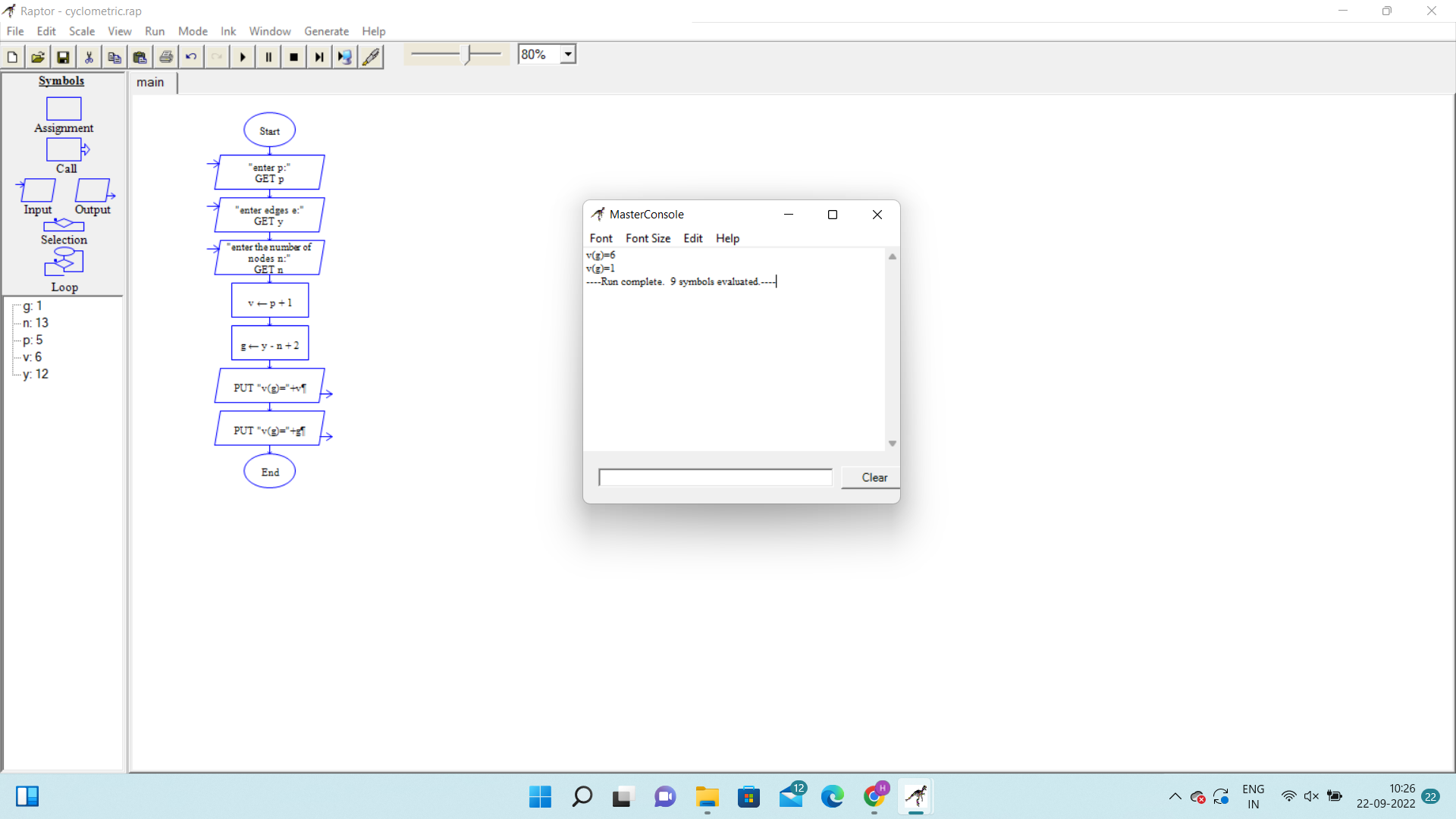This screenshot has height=819, width=1456.
Task: Click the Stop/Reset execution icon
Action: click(x=294, y=57)
